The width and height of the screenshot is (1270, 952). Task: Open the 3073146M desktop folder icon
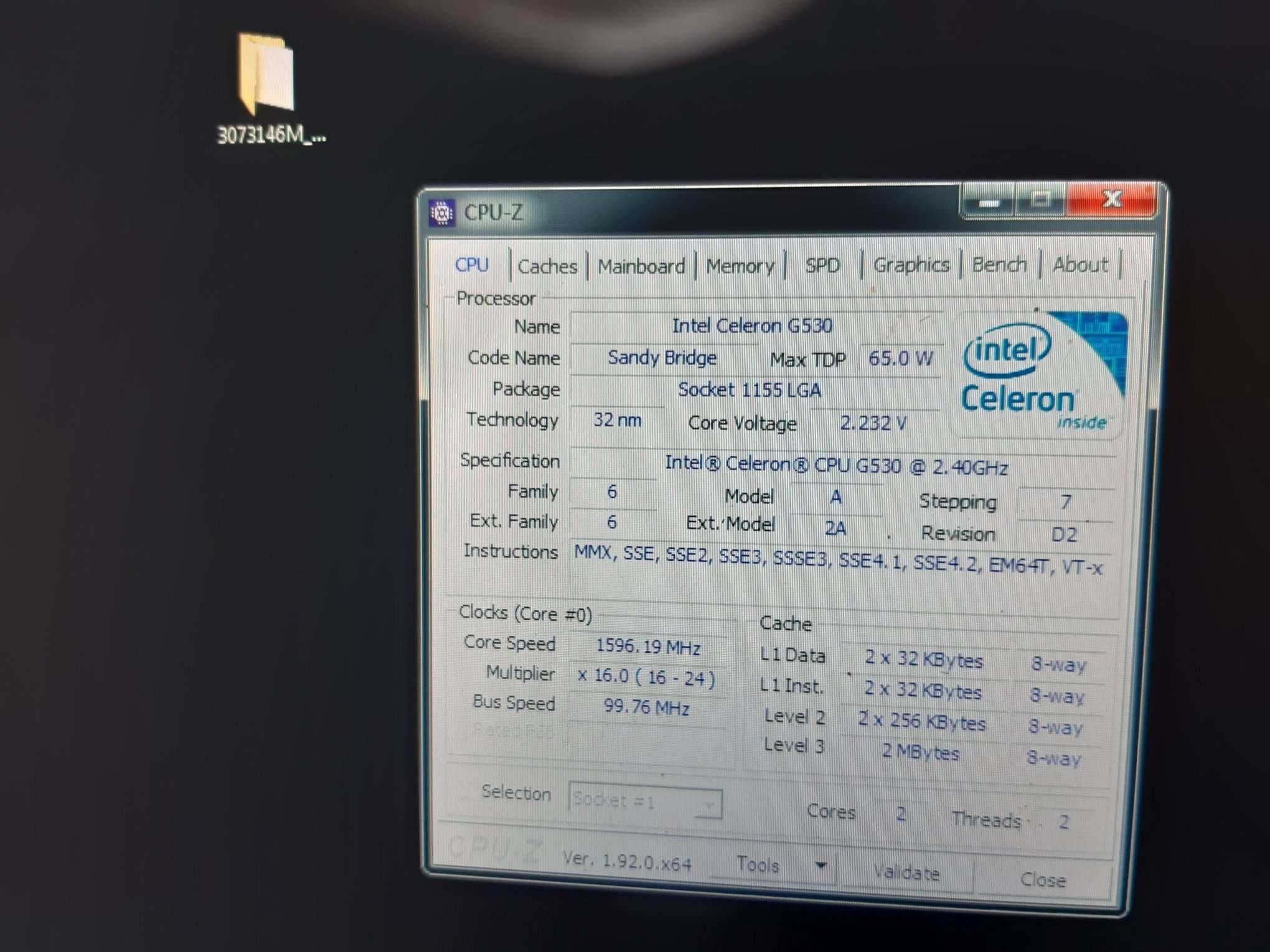click(x=266, y=73)
